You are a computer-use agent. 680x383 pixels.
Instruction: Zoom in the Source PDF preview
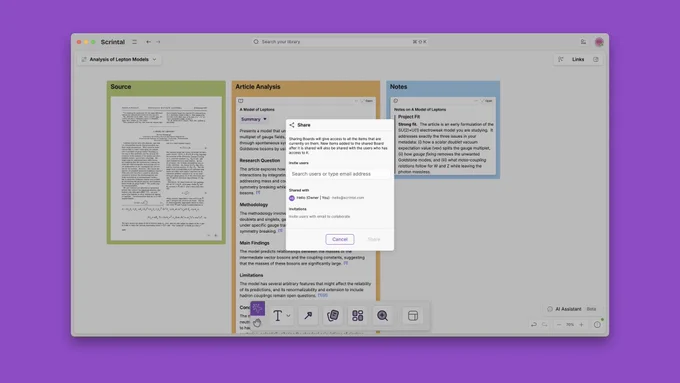[x=216, y=236]
